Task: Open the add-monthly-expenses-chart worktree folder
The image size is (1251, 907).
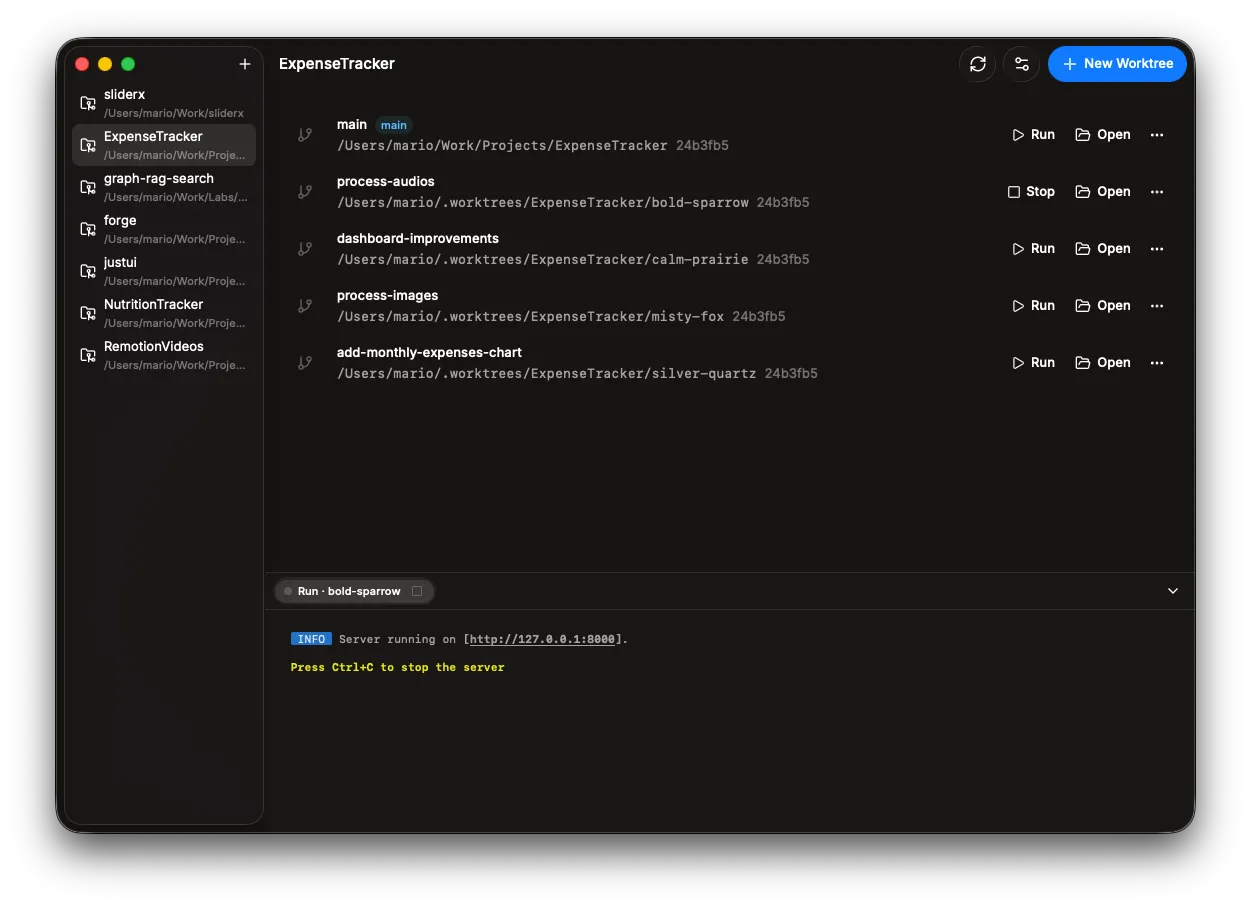Action: 1103,363
